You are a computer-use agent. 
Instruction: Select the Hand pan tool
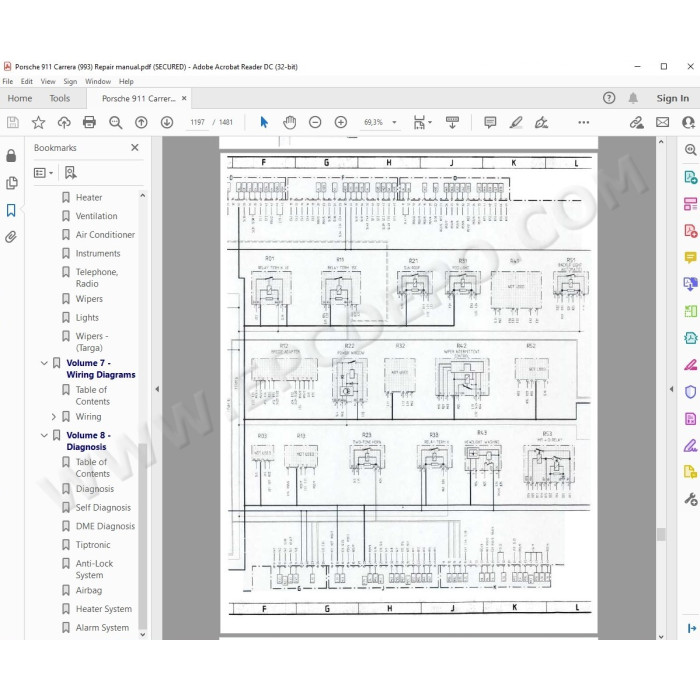[x=290, y=122]
